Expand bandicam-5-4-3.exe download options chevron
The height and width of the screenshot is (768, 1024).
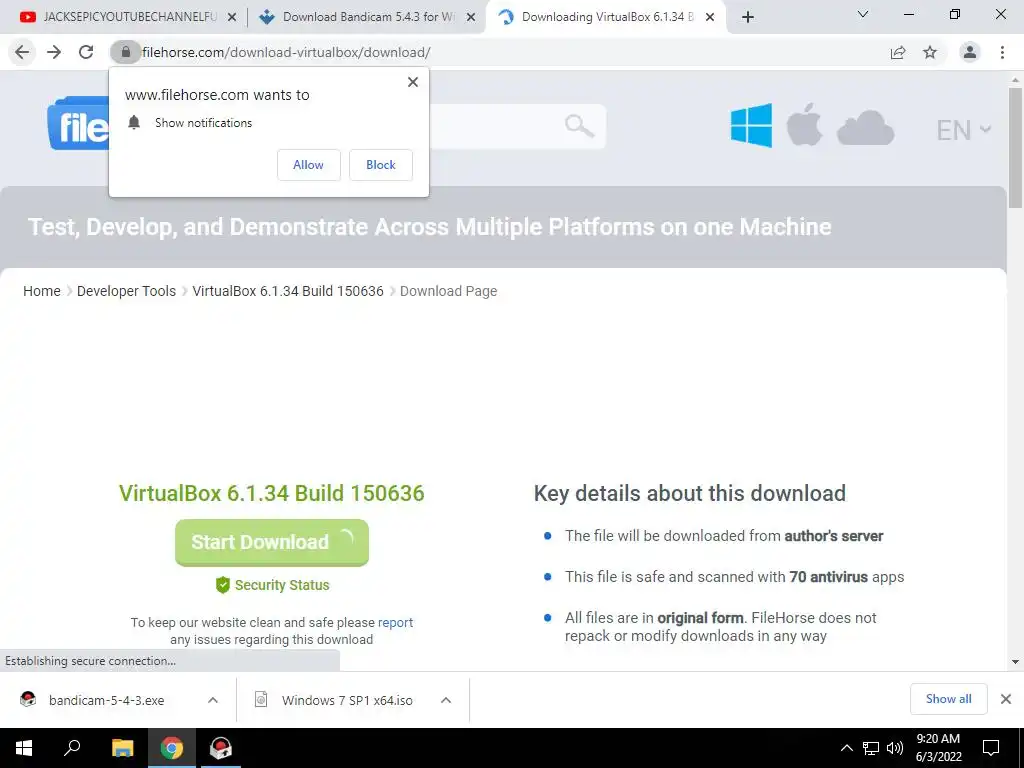213,700
